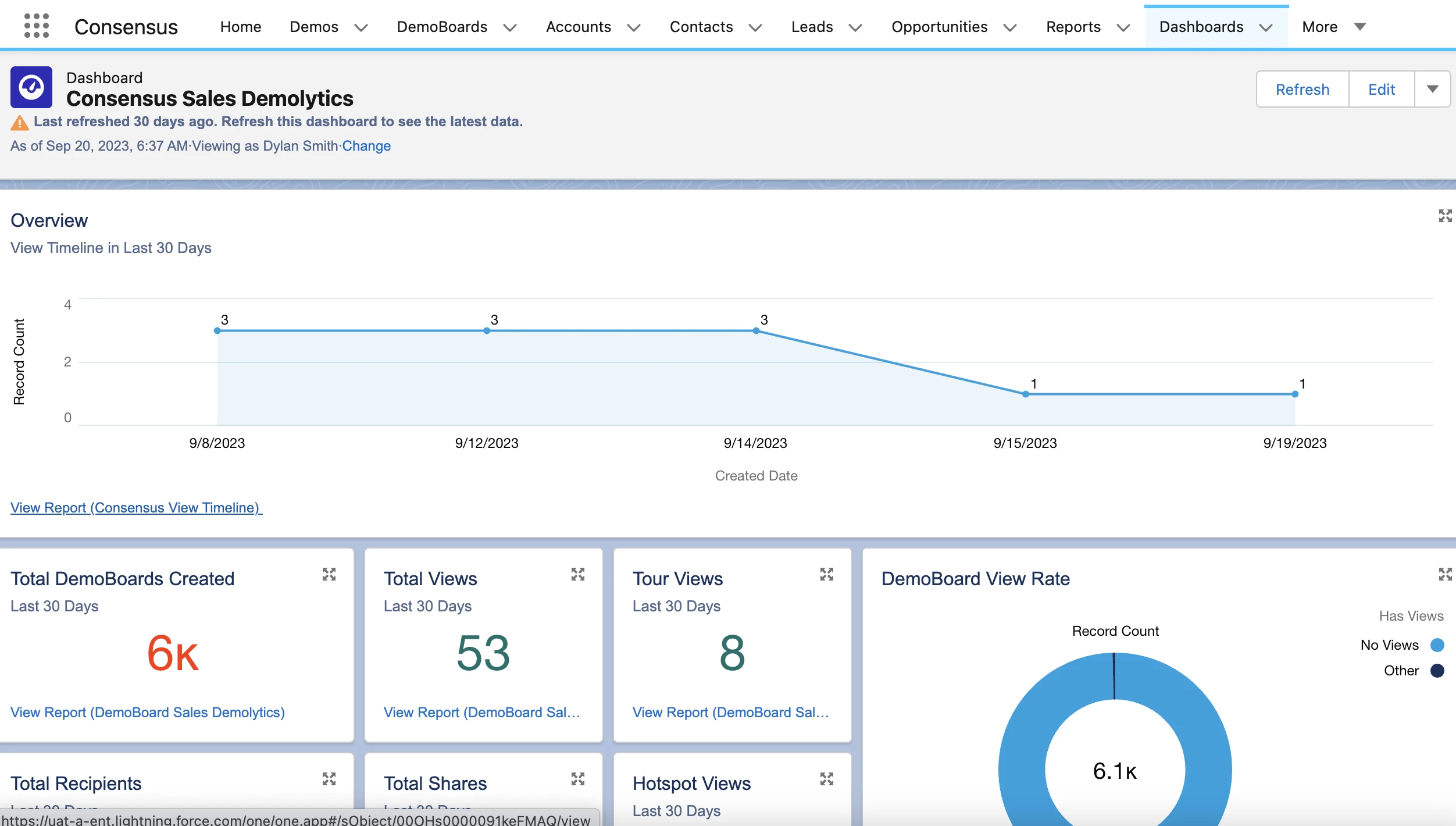Screen dimensions: 1456x826
Task: Click the 9/15/2023 data point on chart
Action: pyautogui.click(x=1025, y=394)
